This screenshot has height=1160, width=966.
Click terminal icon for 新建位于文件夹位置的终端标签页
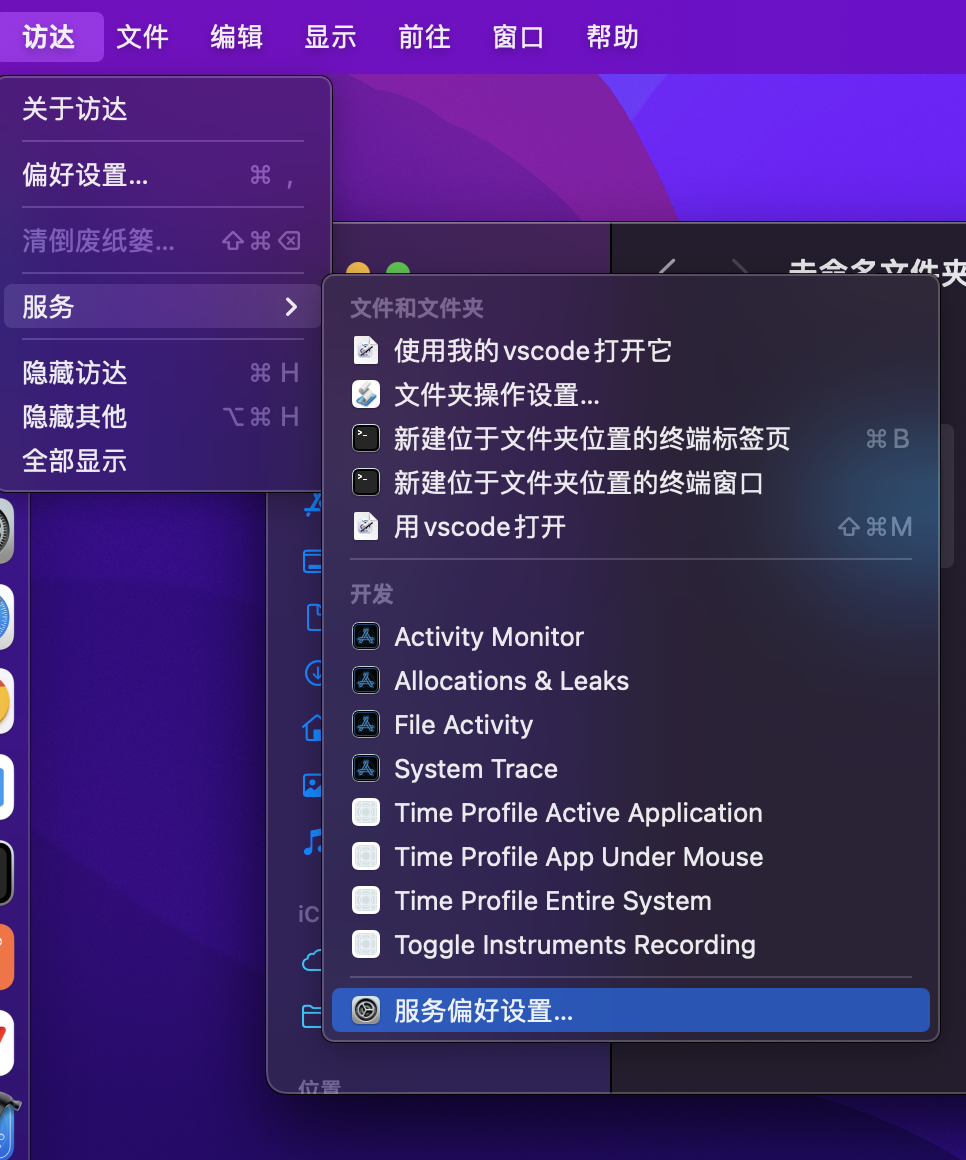point(365,438)
